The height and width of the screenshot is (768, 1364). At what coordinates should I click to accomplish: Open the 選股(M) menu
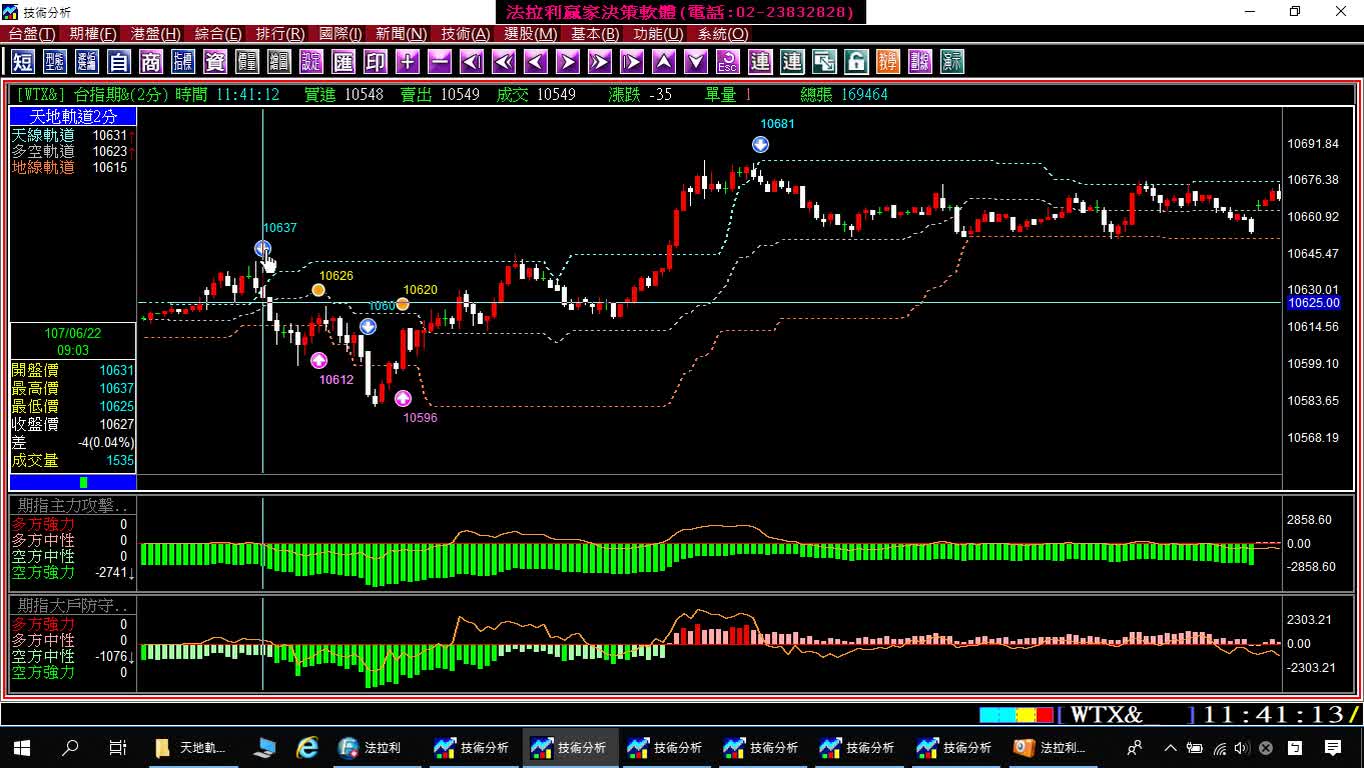click(x=530, y=34)
